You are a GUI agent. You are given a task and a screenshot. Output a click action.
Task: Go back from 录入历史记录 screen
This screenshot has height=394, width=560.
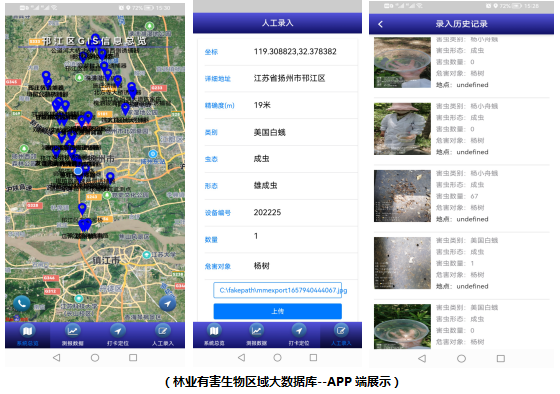(x=380, y=24)
